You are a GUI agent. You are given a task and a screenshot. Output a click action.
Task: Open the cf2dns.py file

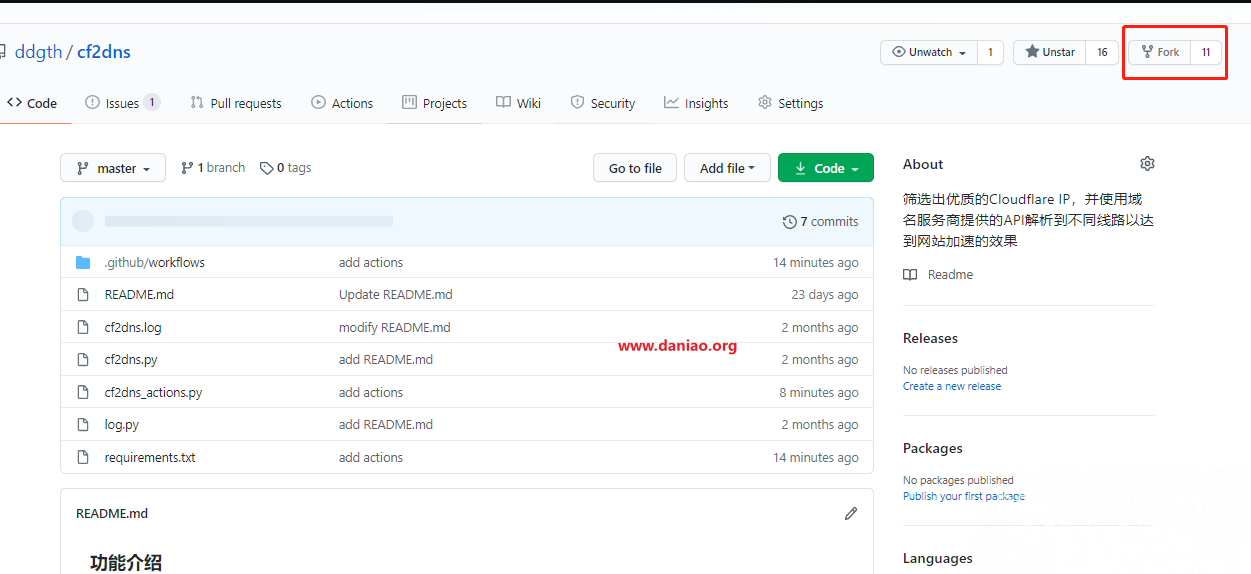[x=131, y=359]
